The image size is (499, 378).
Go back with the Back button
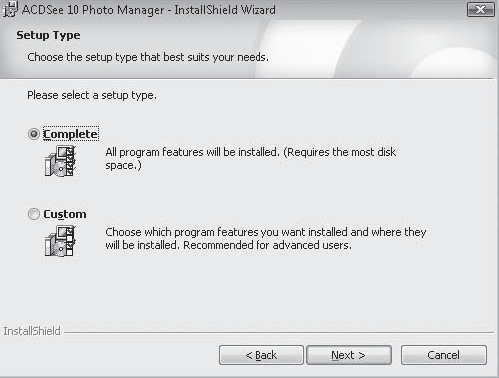(x=261, y=355)
